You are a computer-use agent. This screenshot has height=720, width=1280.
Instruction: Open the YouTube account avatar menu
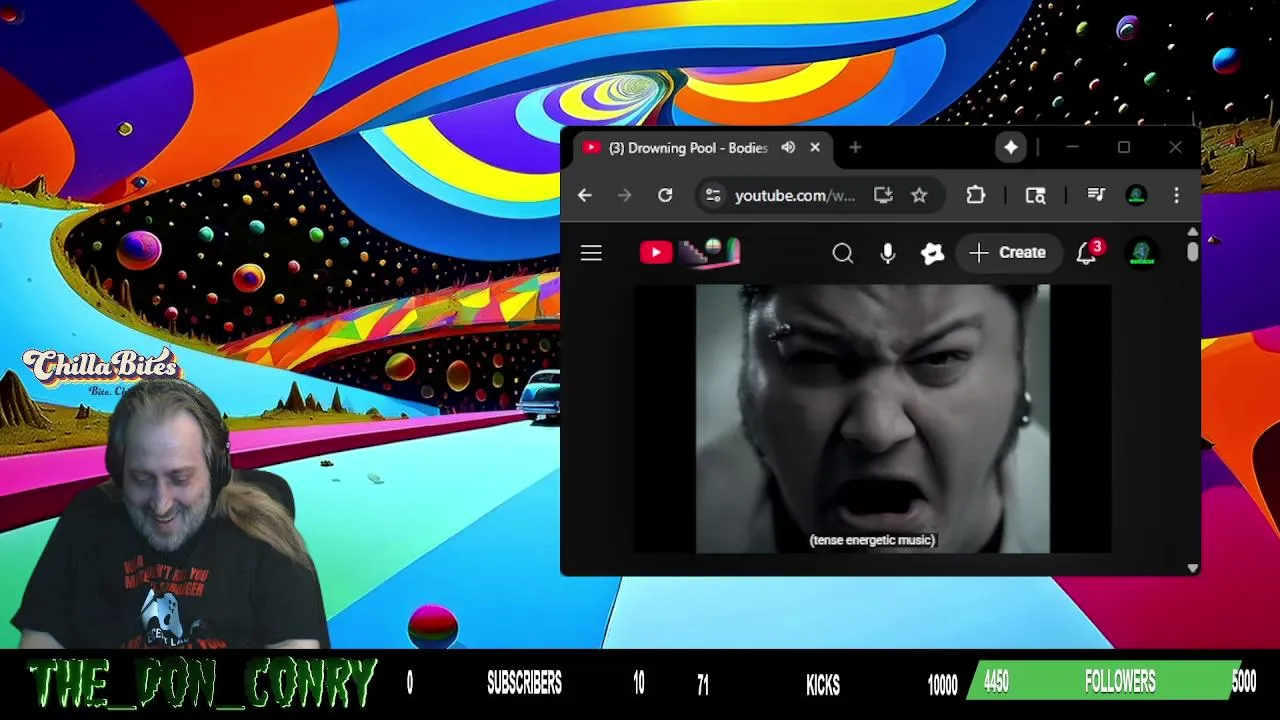[1142, 253]
